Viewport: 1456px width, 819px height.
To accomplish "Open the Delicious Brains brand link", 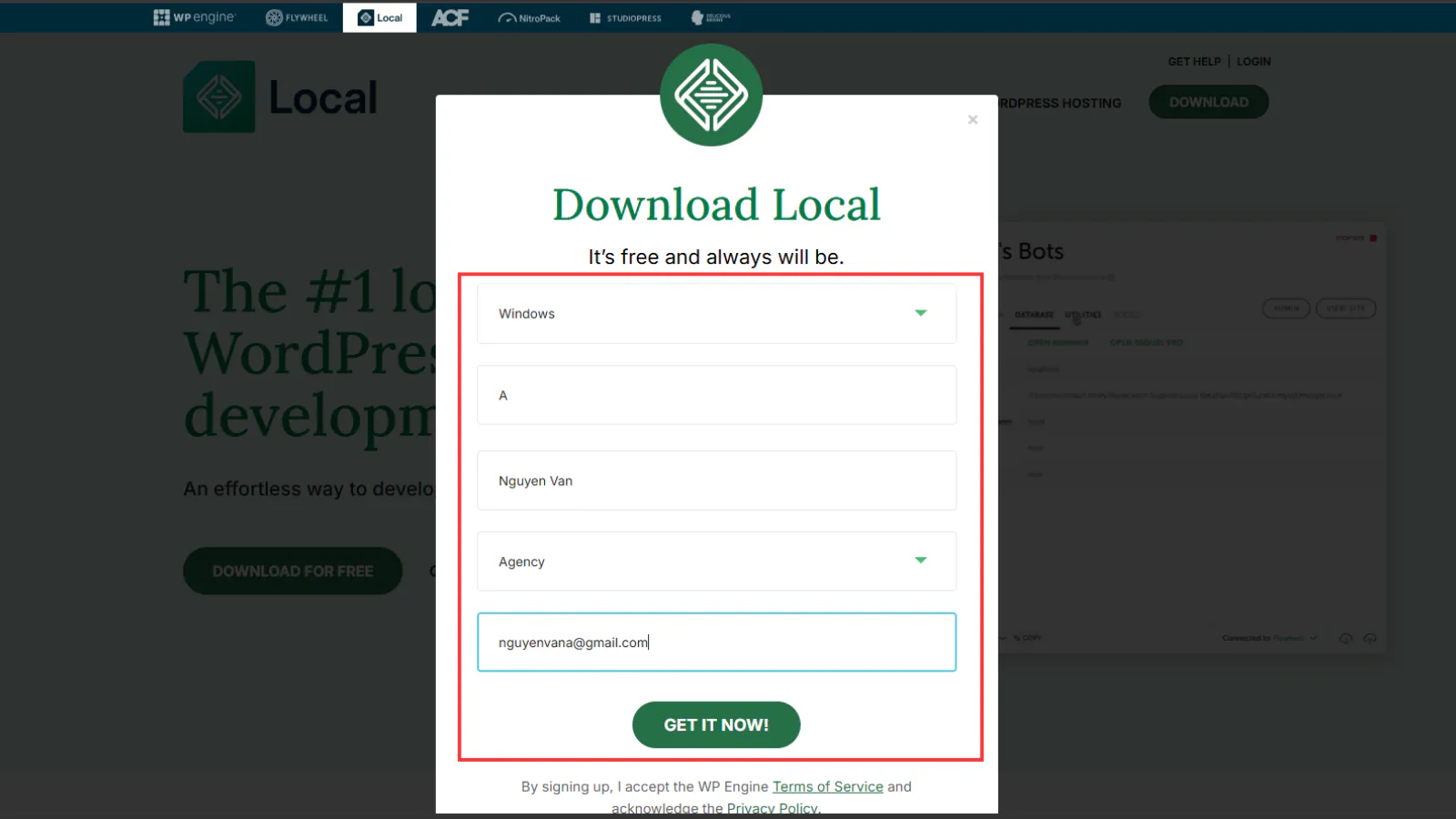I will pos(711,17).
